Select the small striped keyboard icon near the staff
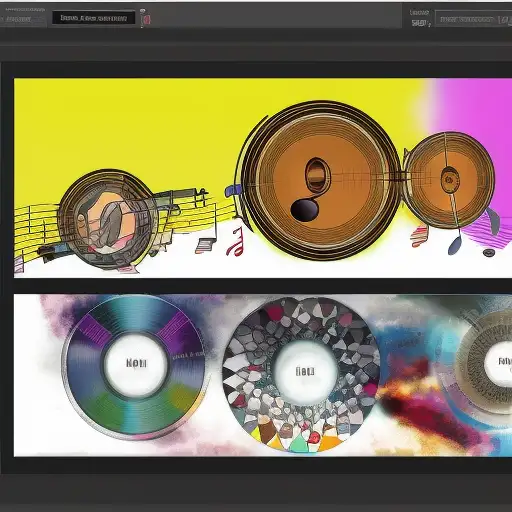Image resolution: width=512 pixels, height=512 pixels. tap(204, 246)
